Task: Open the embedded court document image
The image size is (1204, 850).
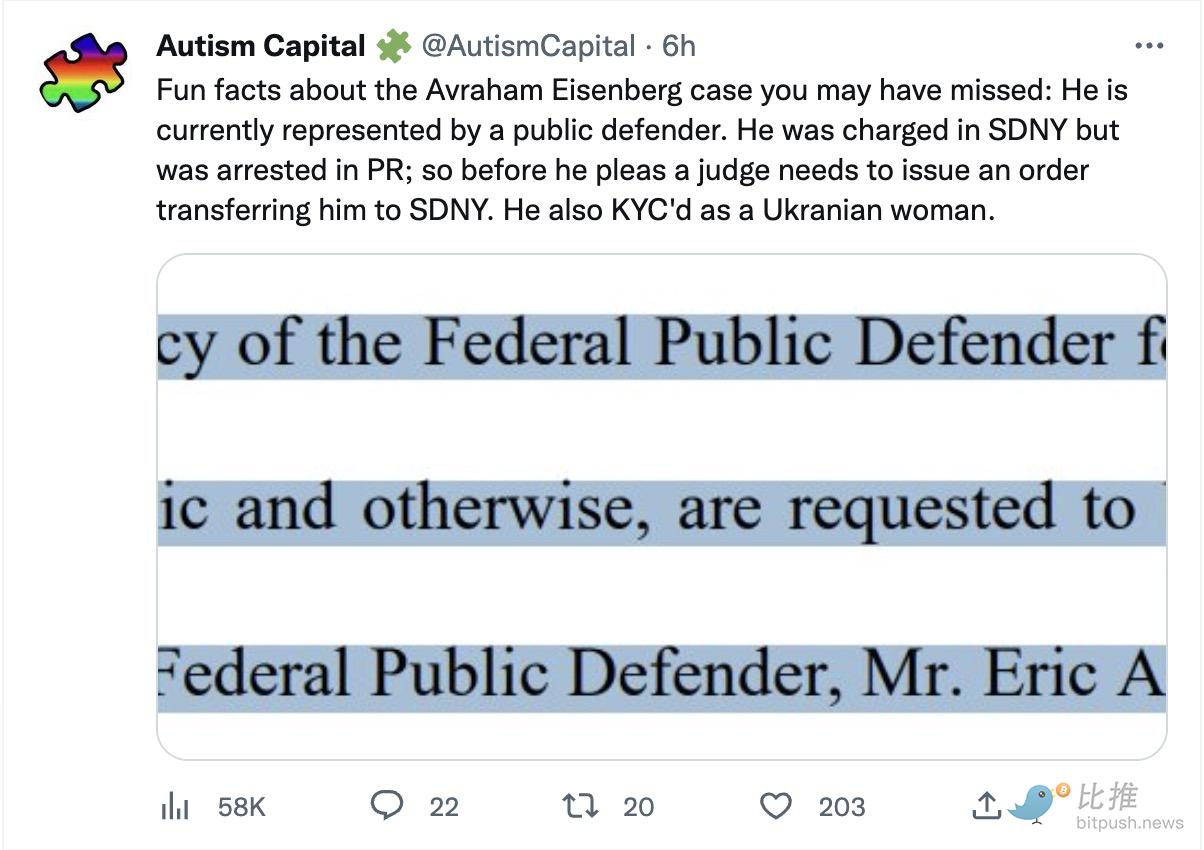Action: pos(662,507)
